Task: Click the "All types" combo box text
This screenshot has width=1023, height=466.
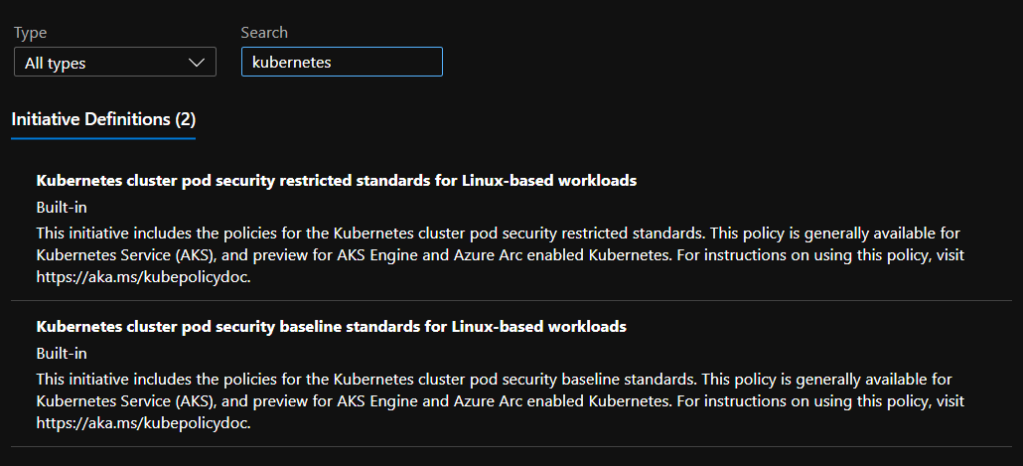Action: tap(56, 63)
